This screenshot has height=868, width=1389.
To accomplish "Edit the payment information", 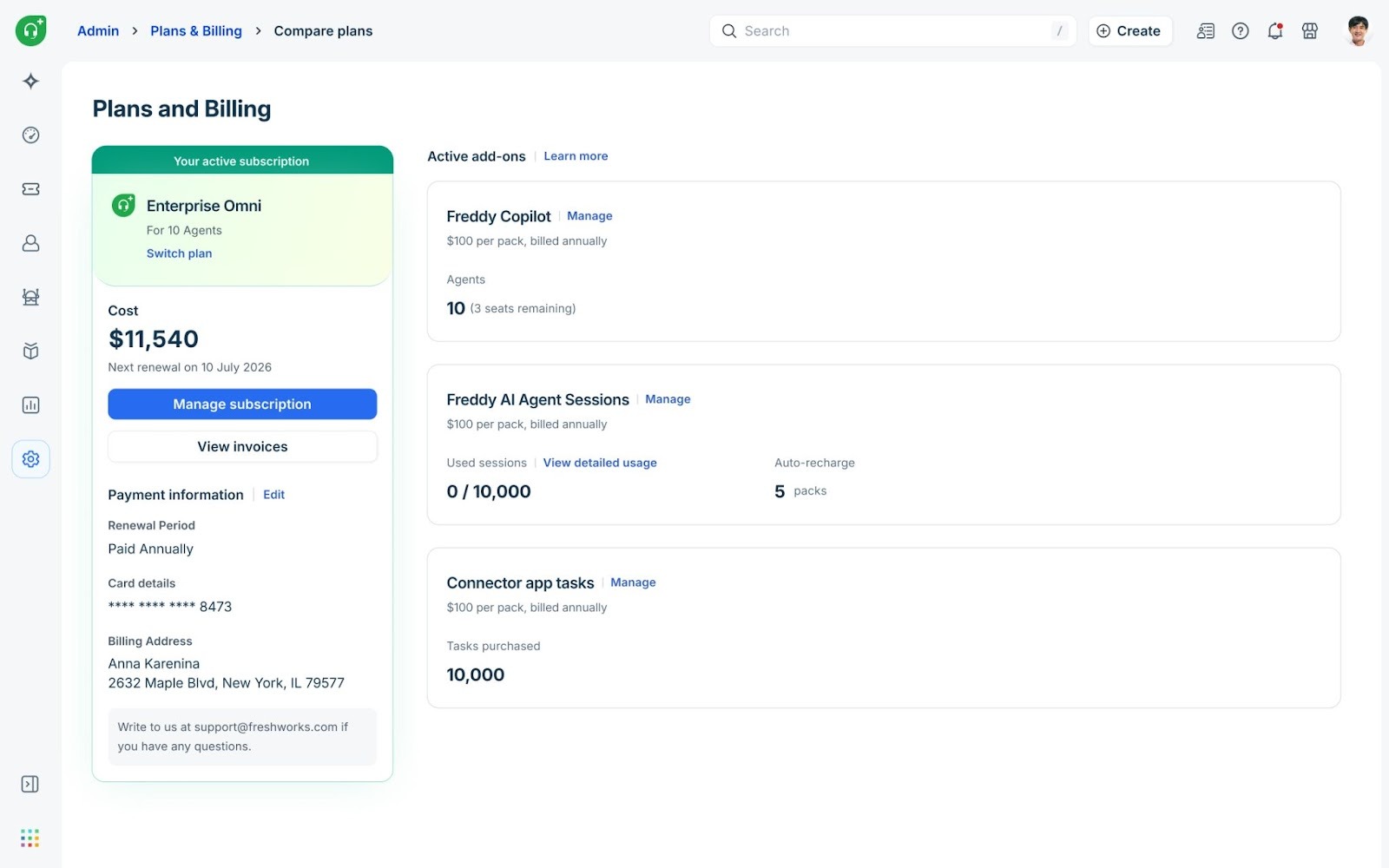I will pos(273,494).
